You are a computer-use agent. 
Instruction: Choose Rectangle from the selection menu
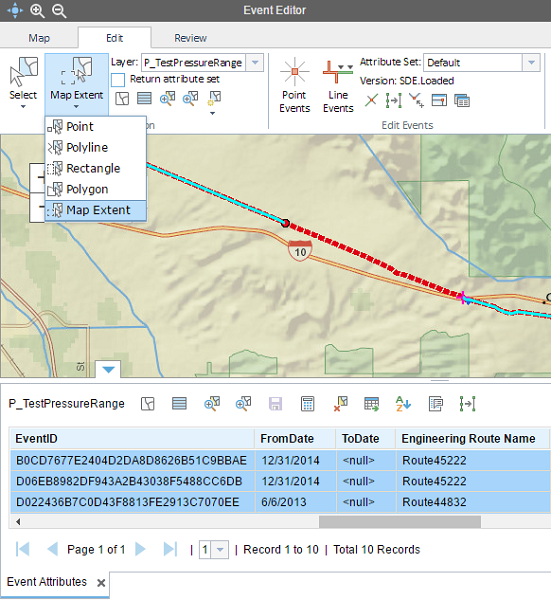96,168
